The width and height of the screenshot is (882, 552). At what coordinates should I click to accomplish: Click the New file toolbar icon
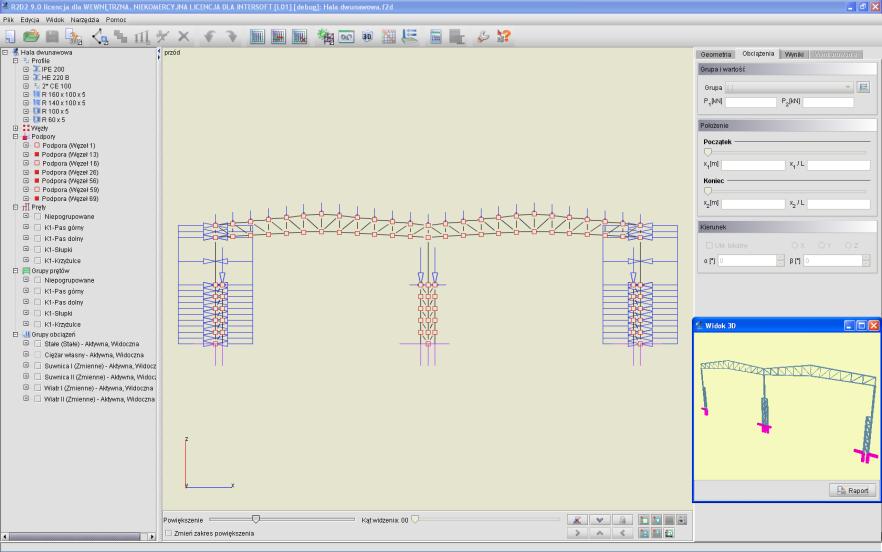coord(10,37)
